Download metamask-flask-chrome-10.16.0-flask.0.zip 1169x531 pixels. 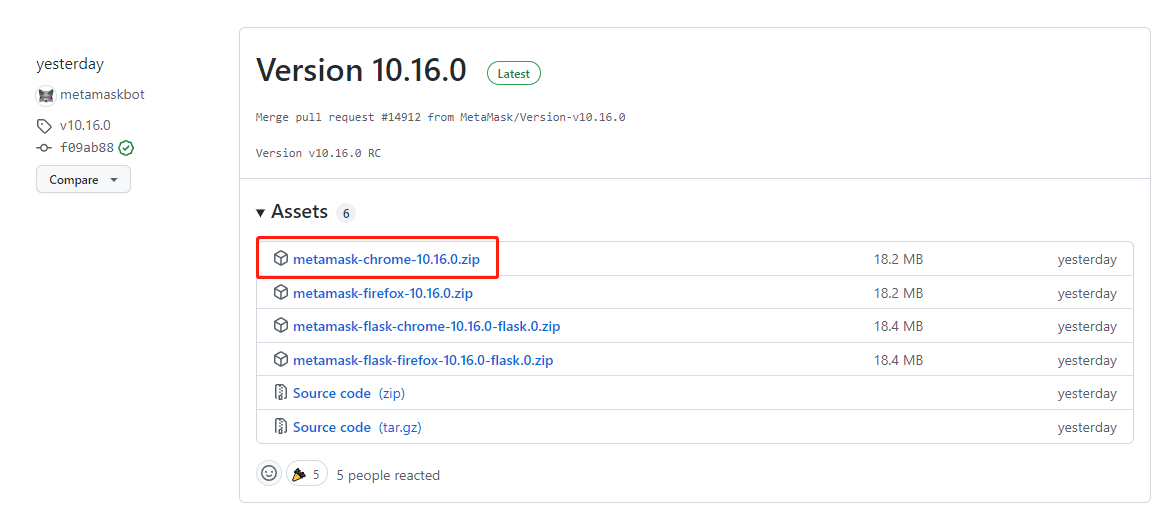[x=426, y=326]
